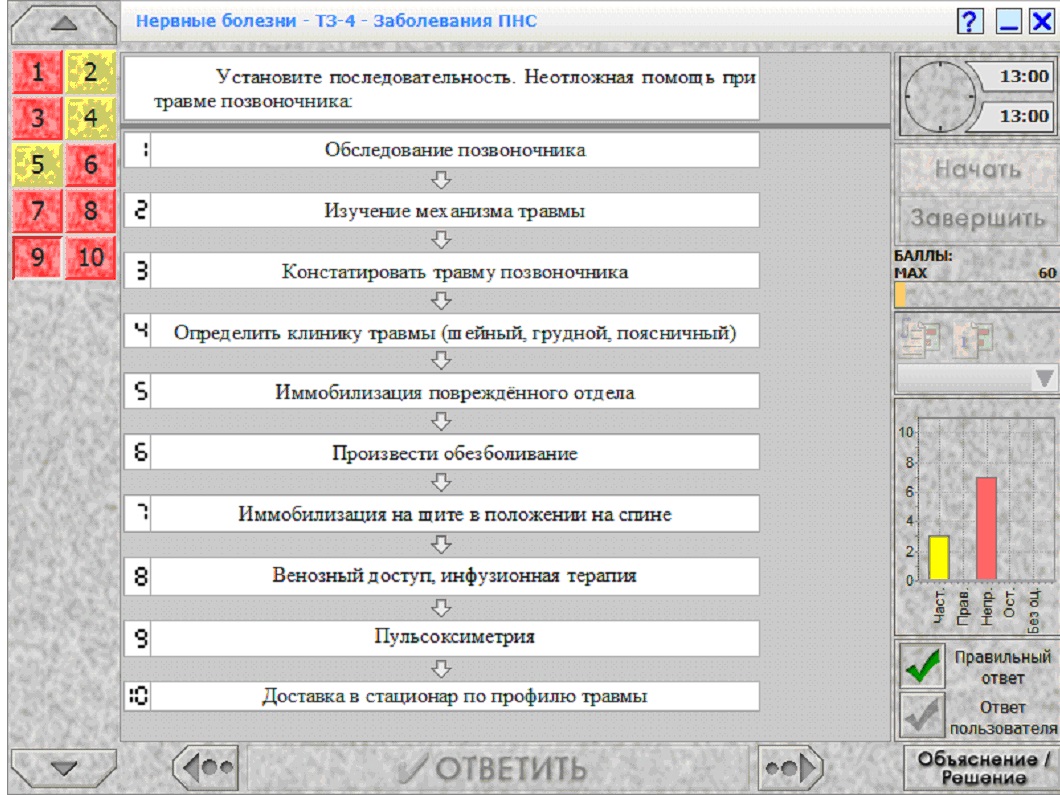Select step 'Произвести обезболивание'
Viewport: 1060px width, 795px height.
point(441,453)
